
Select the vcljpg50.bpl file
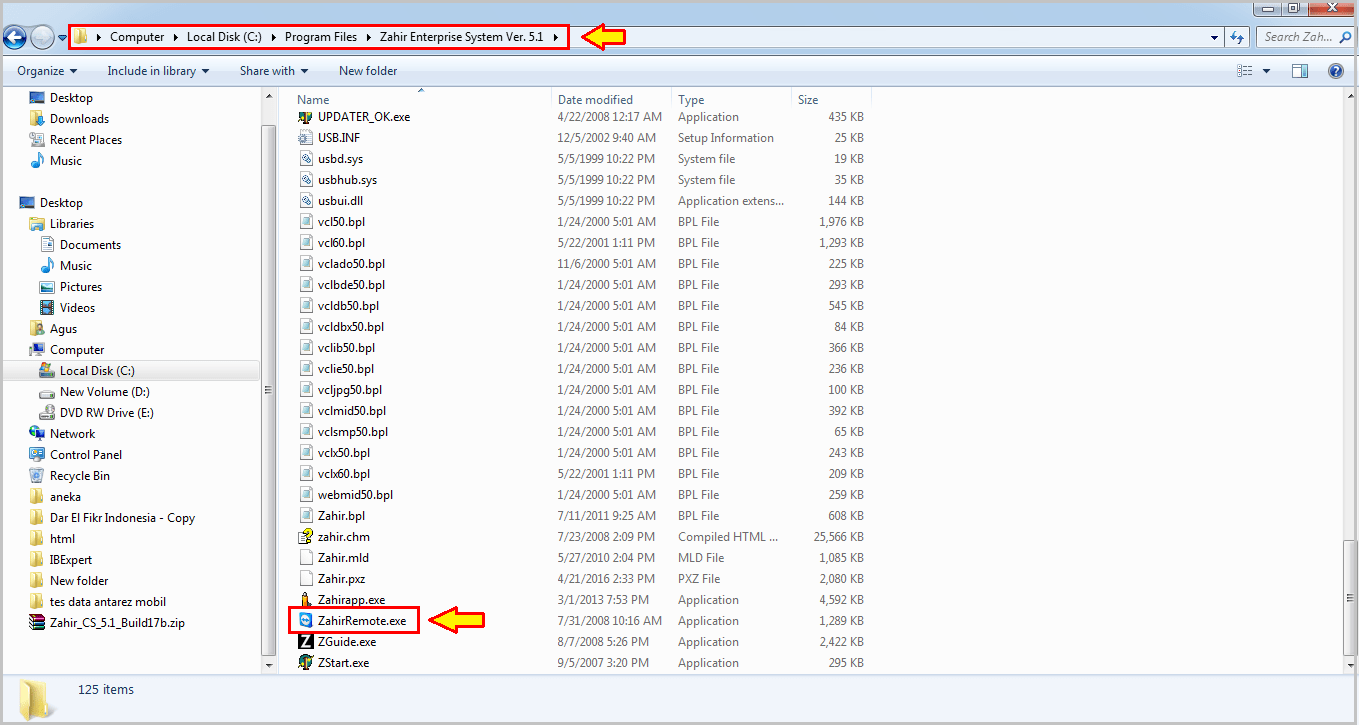349,390
